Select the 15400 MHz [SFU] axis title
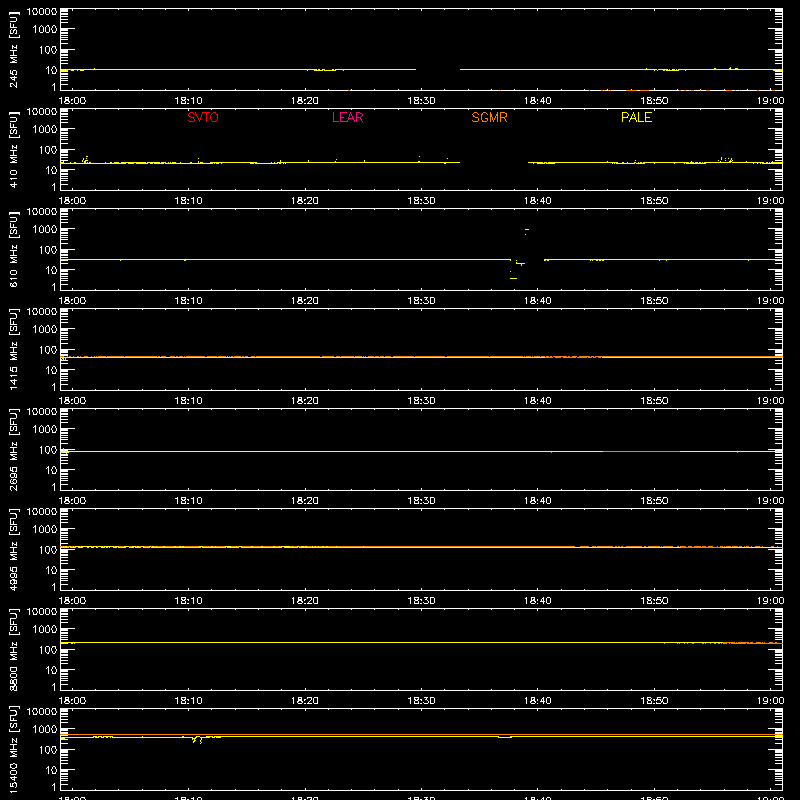 click(13, 749)
